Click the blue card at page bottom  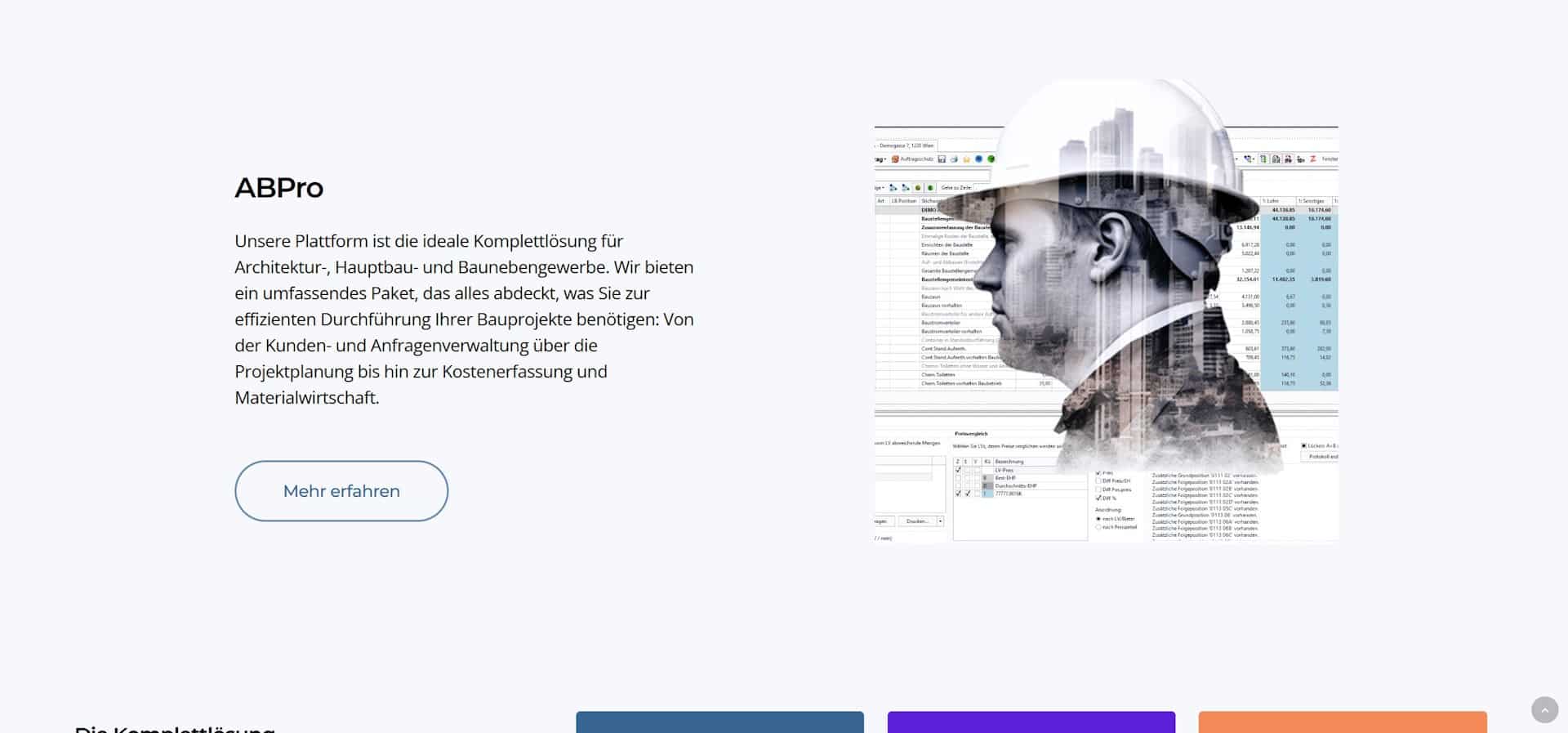(719, 722)
